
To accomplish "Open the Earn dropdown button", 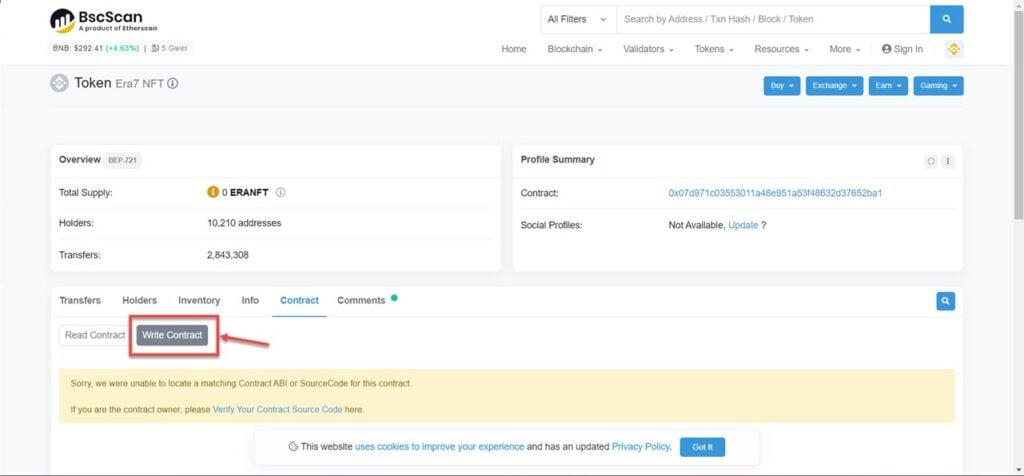I will point(888,86).
